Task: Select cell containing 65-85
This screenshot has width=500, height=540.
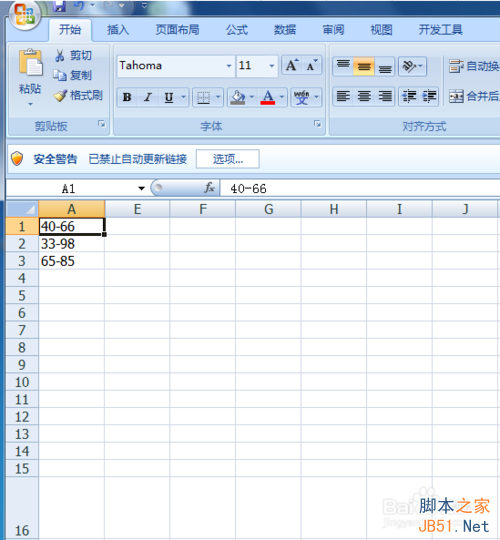Action: (x=72, y=261)
